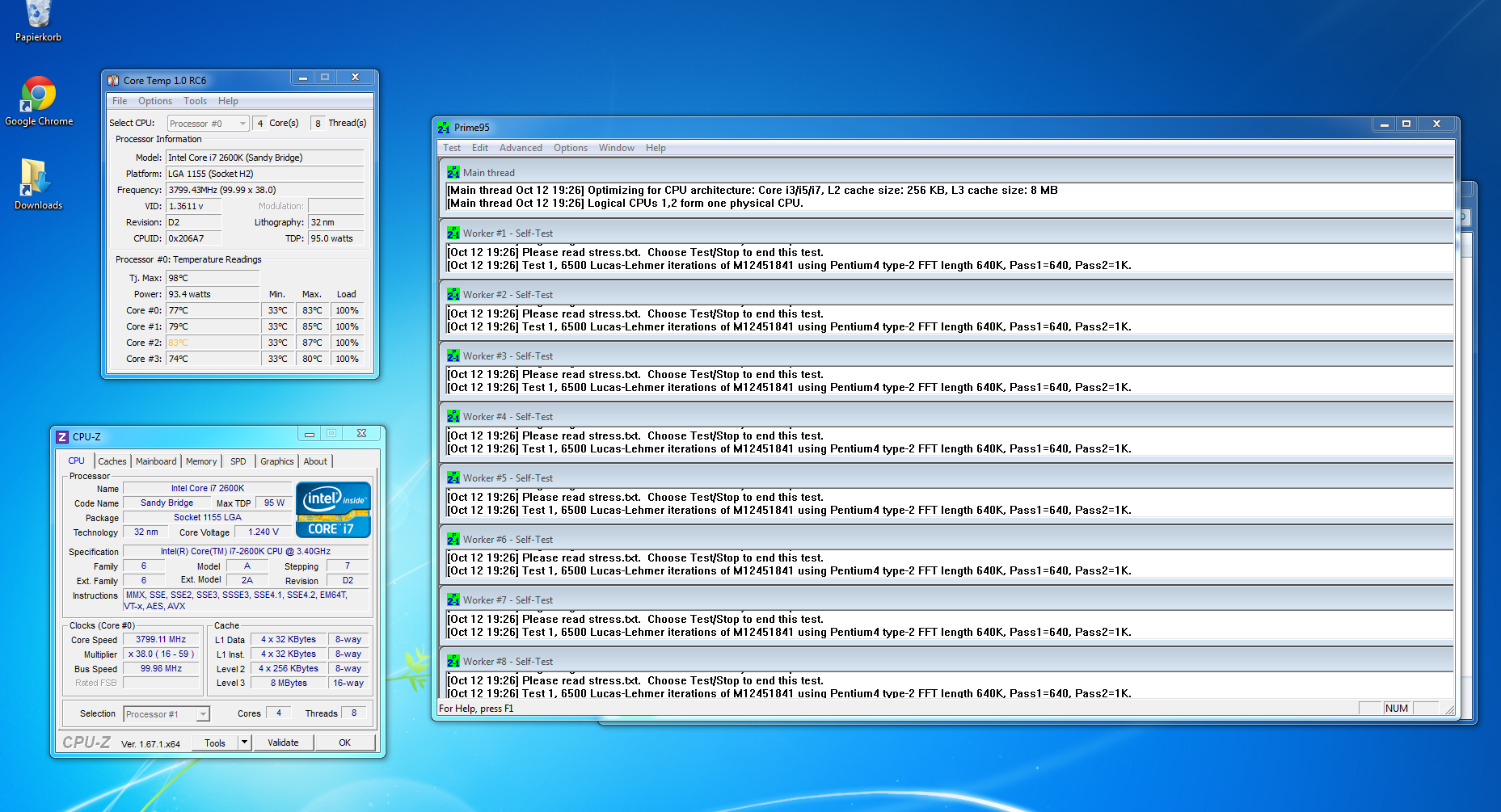The height and width of the screenshot is (812, 1501).
Task: Open the Help menu in Prime95
Action: tap(656, 148)
